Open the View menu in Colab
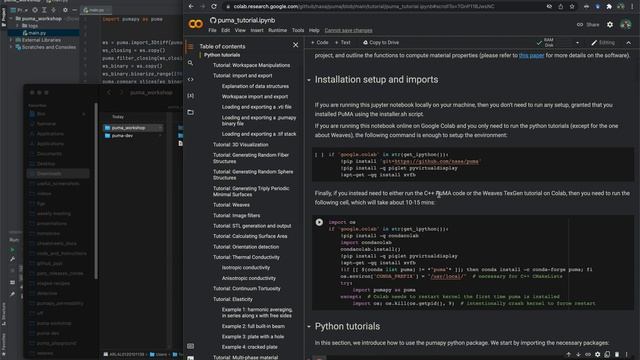The image size is (640, 360). click(240, 30)
